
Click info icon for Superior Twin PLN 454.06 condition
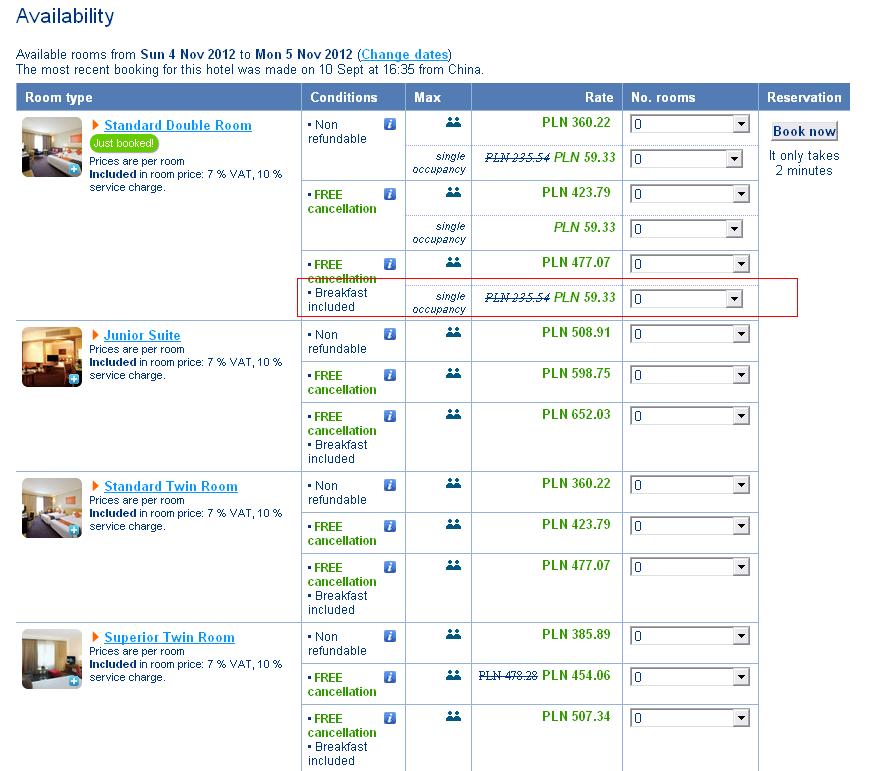[x=390, y=677]
